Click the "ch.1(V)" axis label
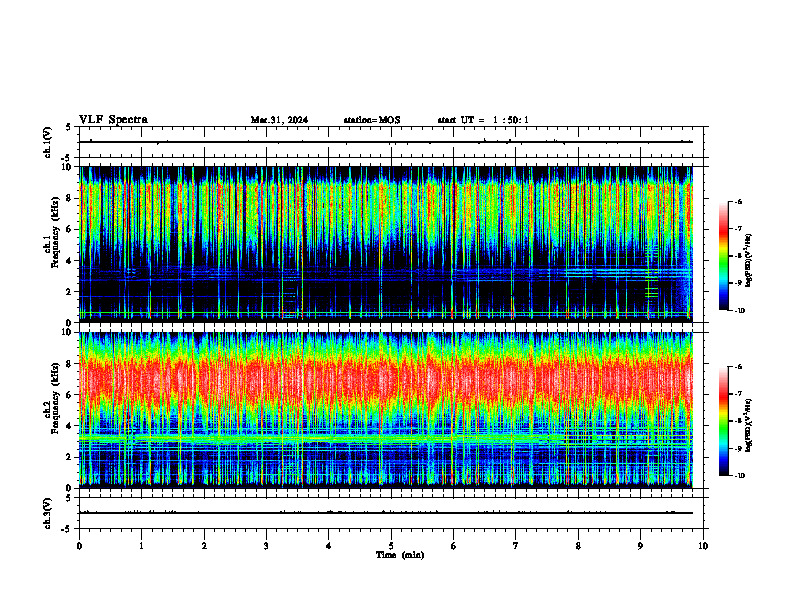 click(x=47, y=142)
